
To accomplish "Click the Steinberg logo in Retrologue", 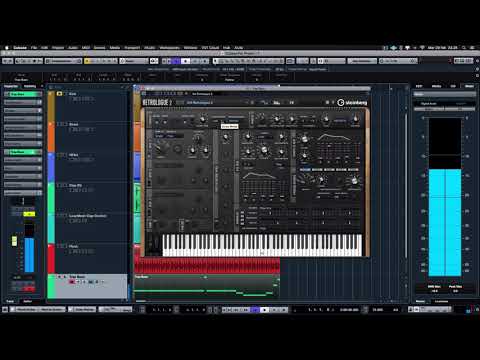I will click(x=352, y=103).
